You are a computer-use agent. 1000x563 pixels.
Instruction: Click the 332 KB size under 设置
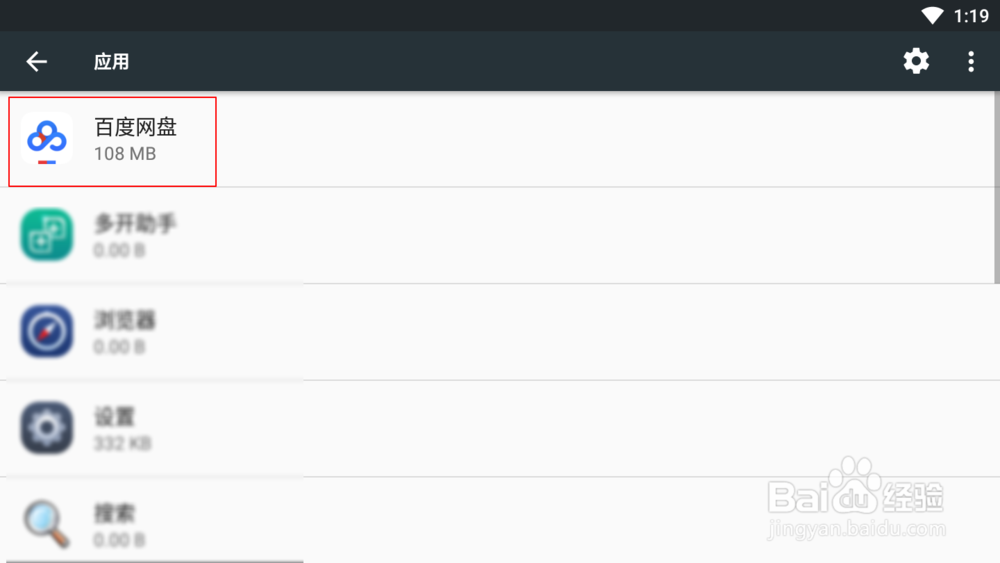click(122, 443)
